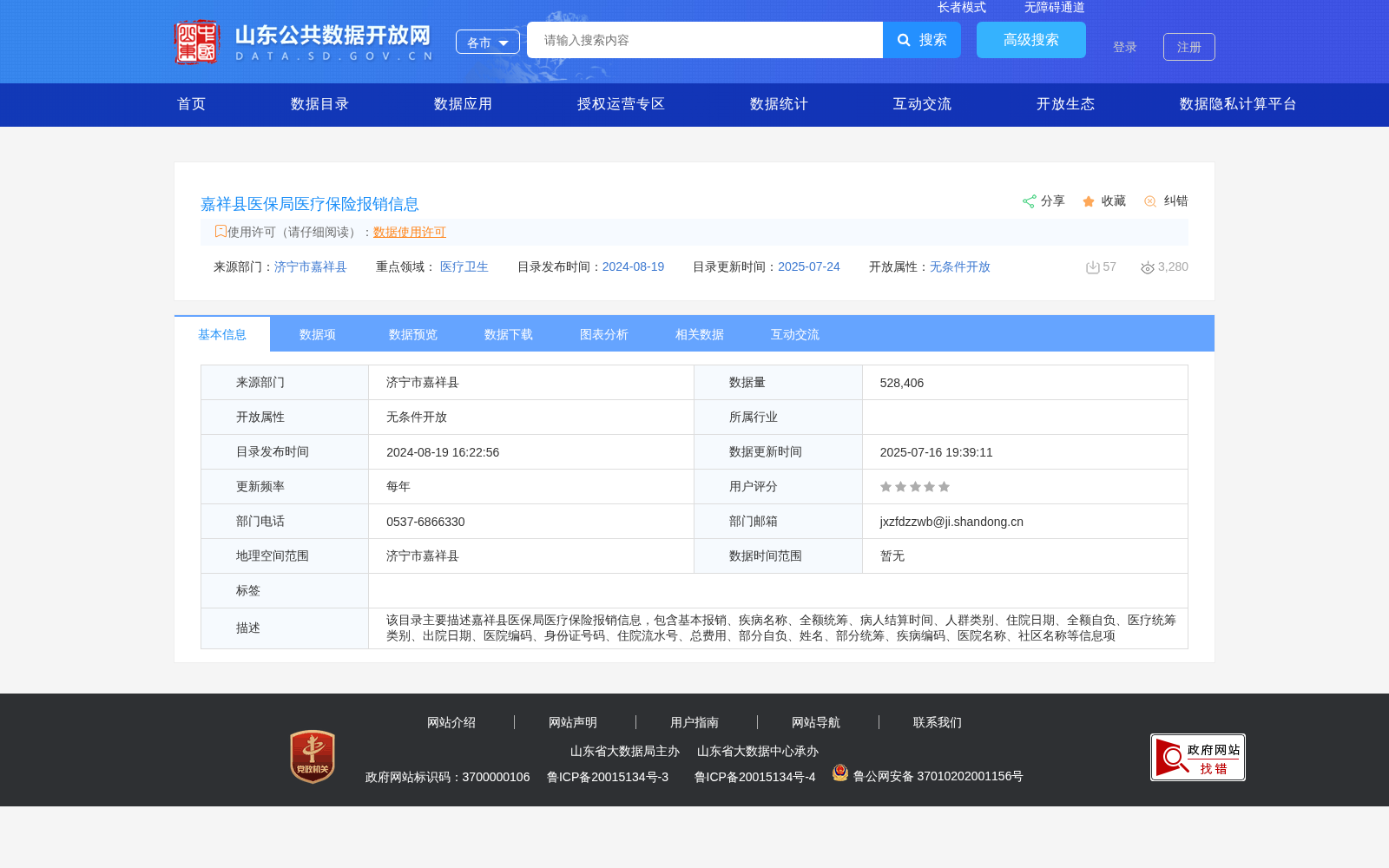Click the dataset title 嘉祥县医保局医疗保险报销信息
Image resolution: width=1389 pixels, height=868 pixels.
[310, 204]
